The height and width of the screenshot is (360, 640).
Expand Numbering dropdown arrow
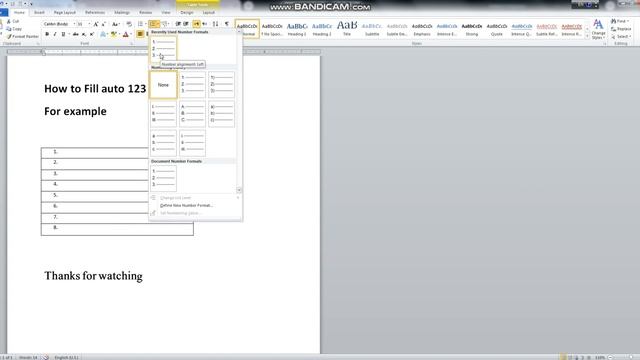point(158,24)
